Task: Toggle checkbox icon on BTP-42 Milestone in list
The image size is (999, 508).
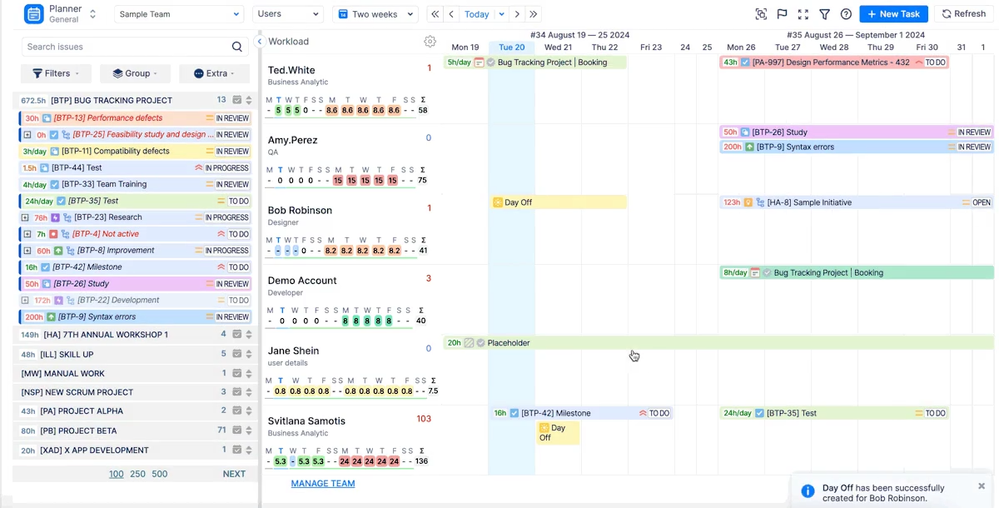Action: 45,267
